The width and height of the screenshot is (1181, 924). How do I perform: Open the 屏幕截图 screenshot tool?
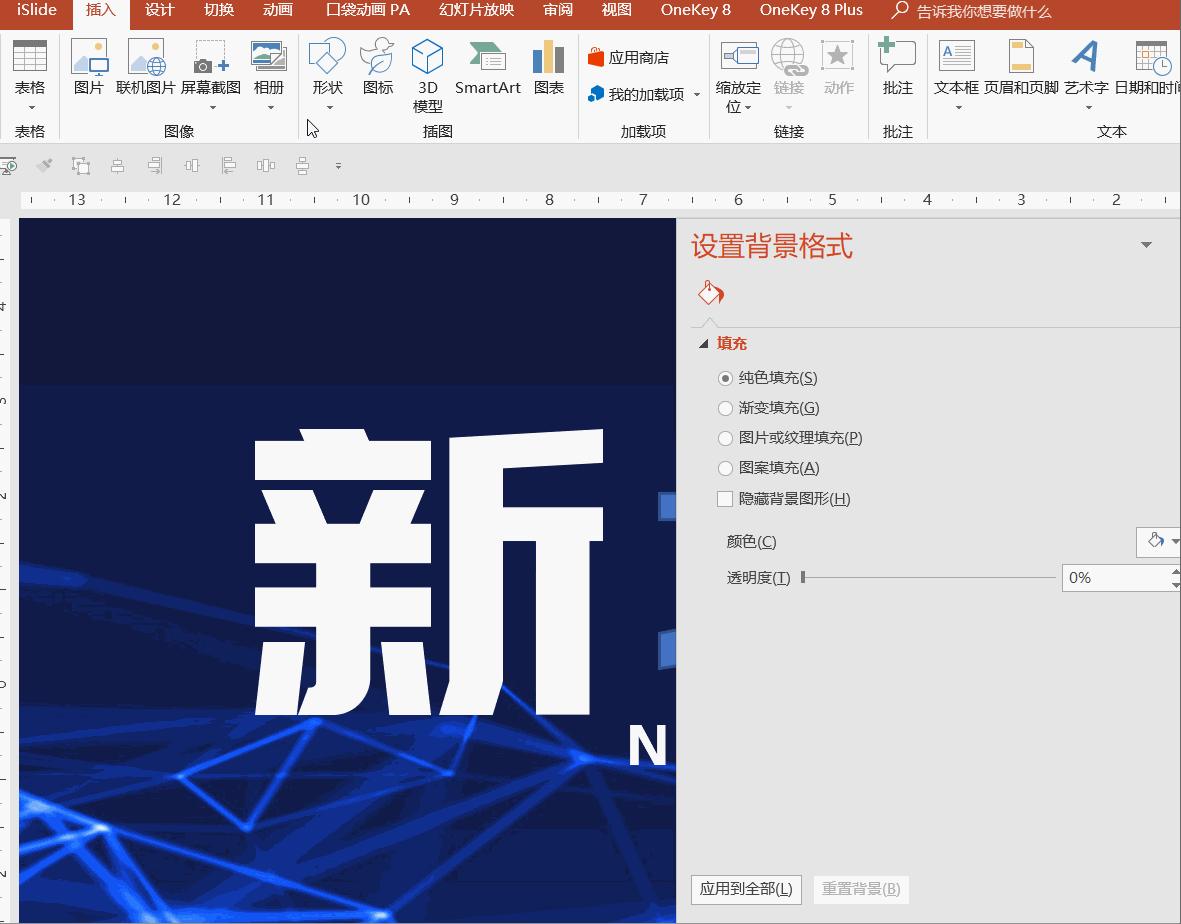click(211, 68)
